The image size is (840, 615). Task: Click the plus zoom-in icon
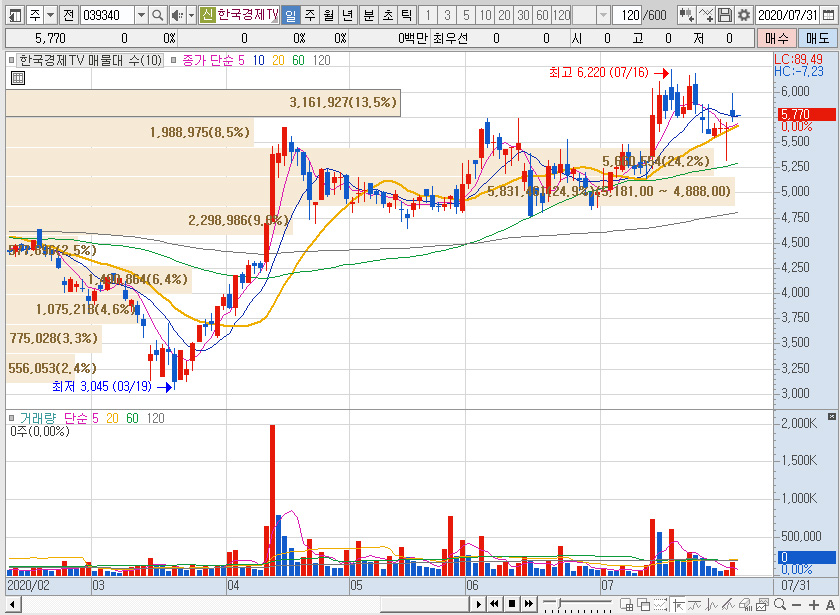coord(814,604)
